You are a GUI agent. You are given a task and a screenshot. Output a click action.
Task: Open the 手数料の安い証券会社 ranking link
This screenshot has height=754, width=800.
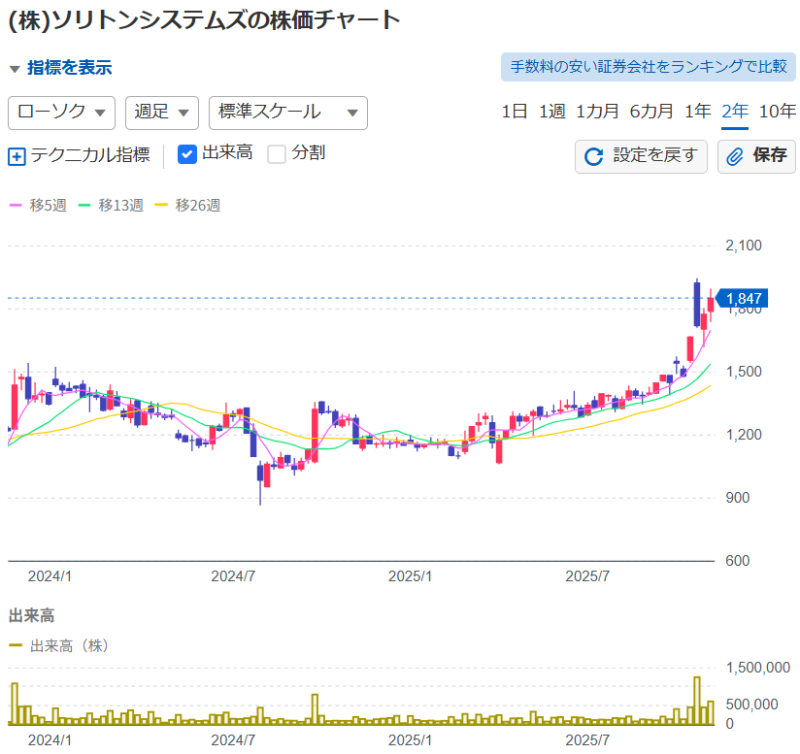648,67
